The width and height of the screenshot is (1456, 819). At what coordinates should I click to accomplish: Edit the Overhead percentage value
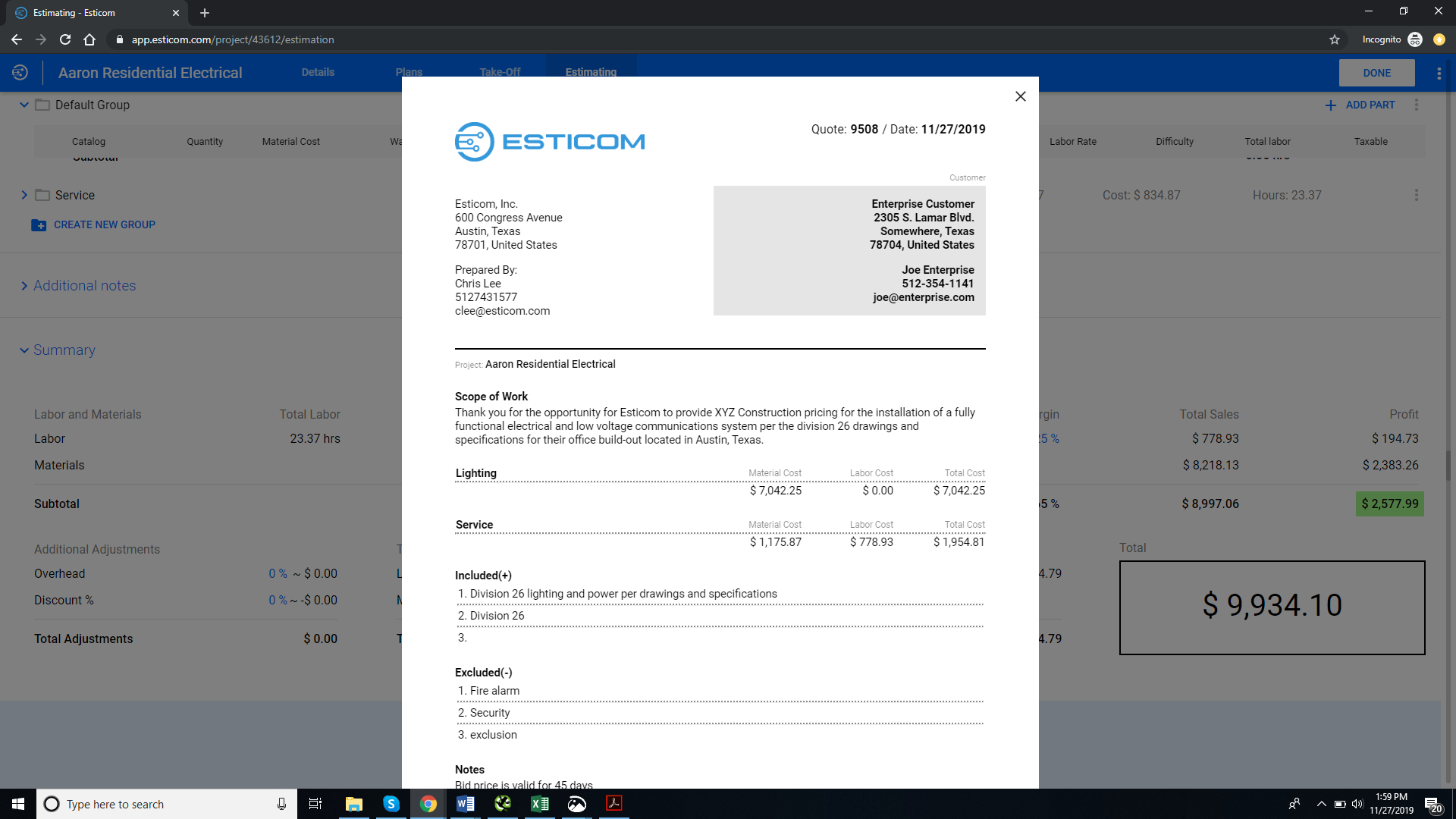pos(278,574)
